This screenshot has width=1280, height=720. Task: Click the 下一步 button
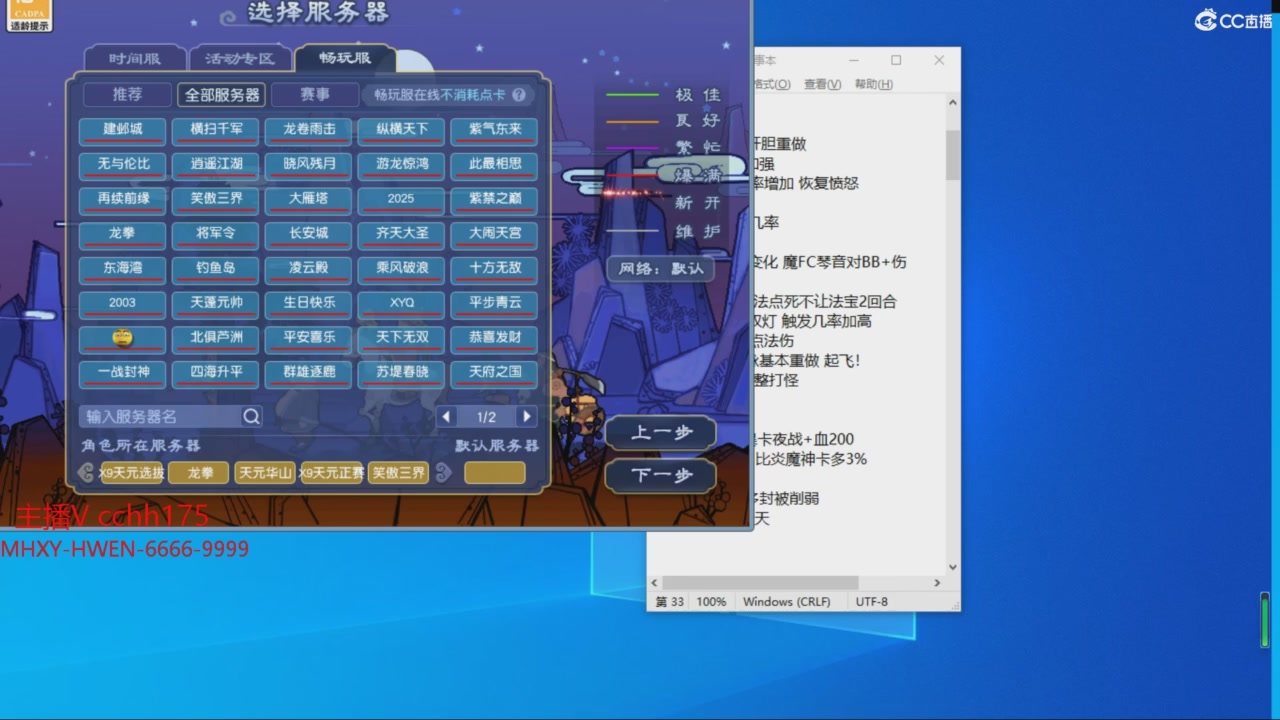[x=661, y=476]
